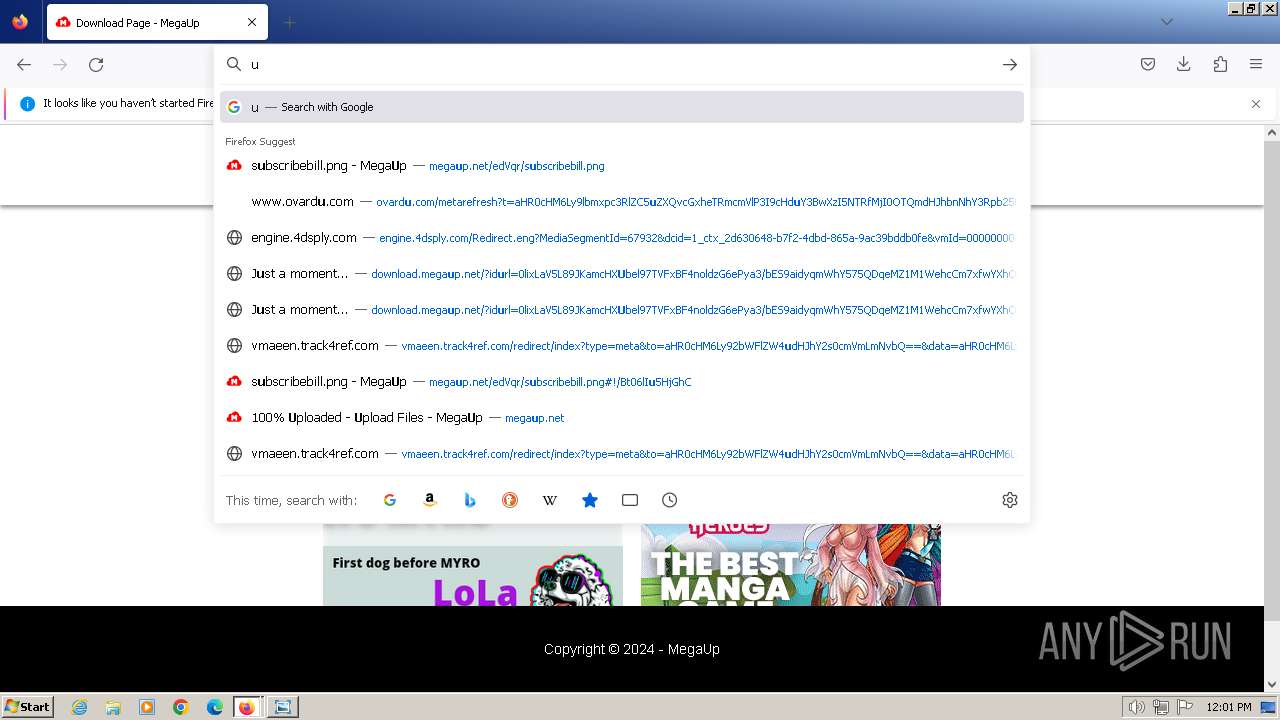The image size is (1280, 720).
Task: Search this time with Google icon
Action: tap(390, 500)
